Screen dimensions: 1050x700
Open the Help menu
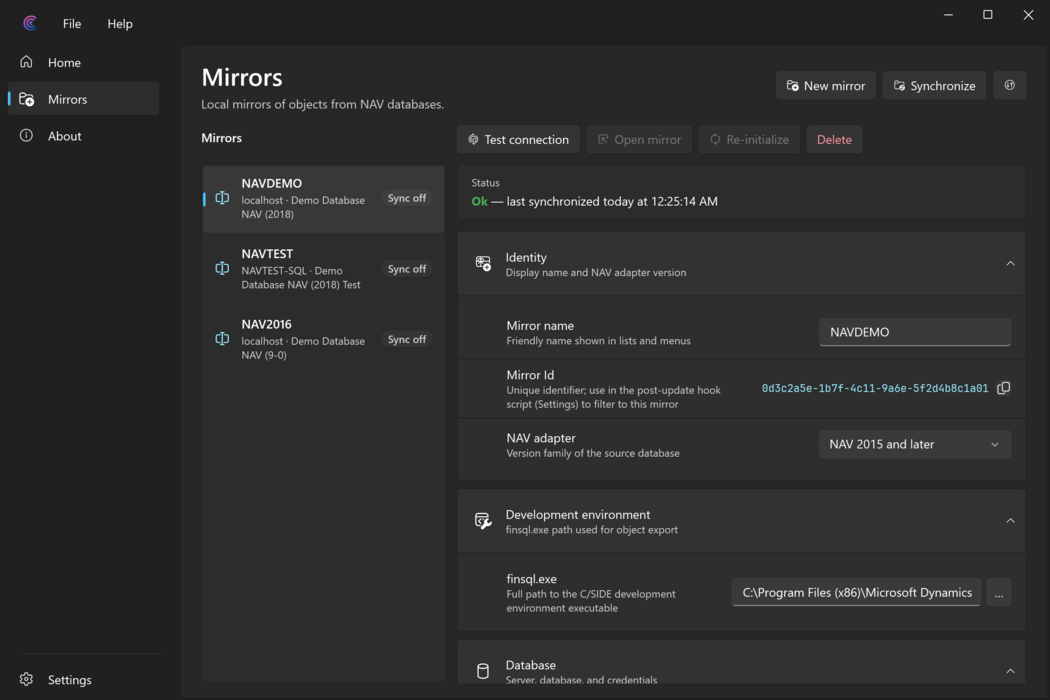[120, 23]
